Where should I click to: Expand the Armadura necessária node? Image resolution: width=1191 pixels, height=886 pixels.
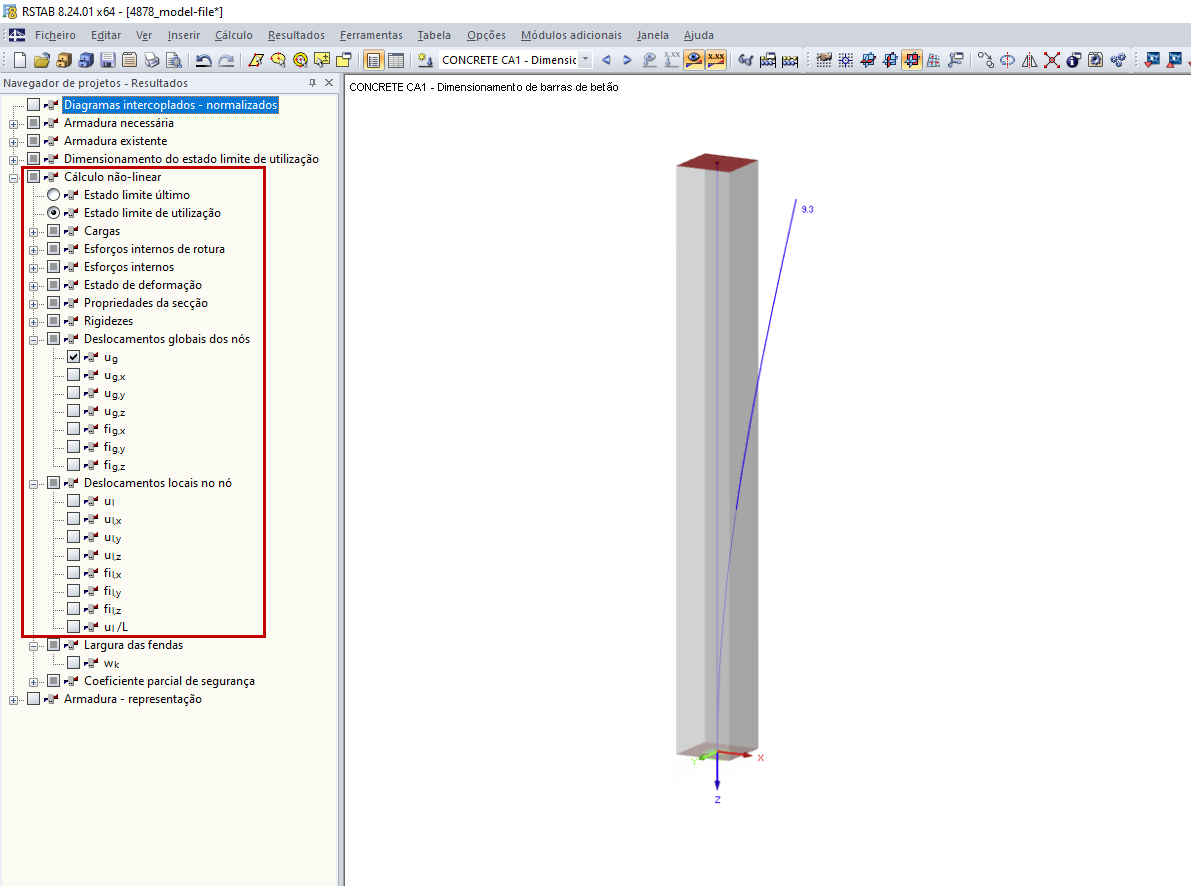[13, 124]
